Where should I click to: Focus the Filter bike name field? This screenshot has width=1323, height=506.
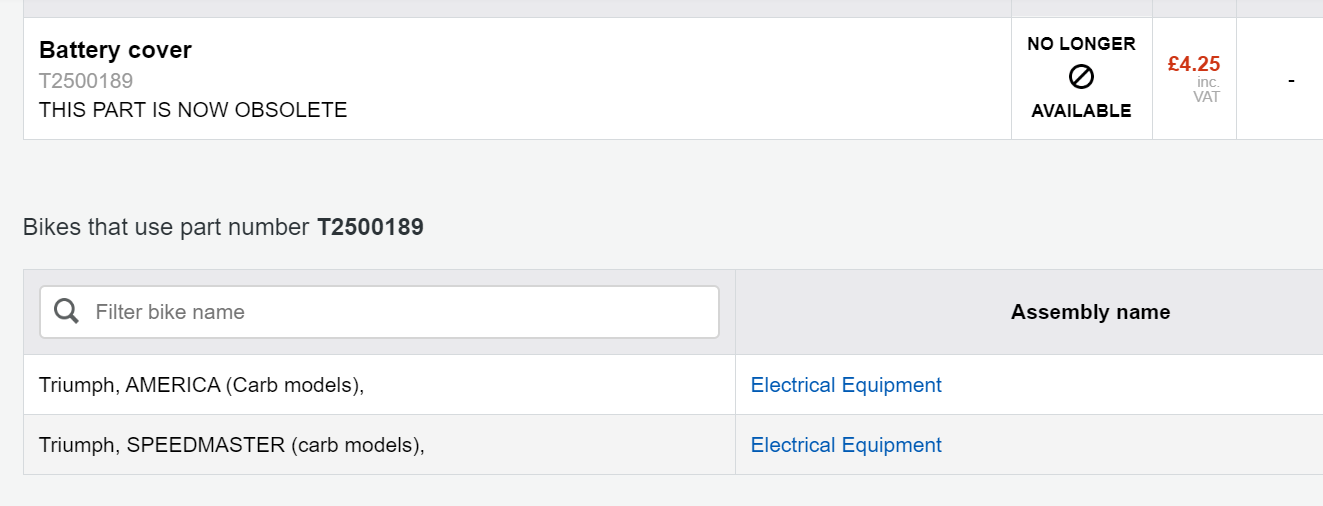379,312
